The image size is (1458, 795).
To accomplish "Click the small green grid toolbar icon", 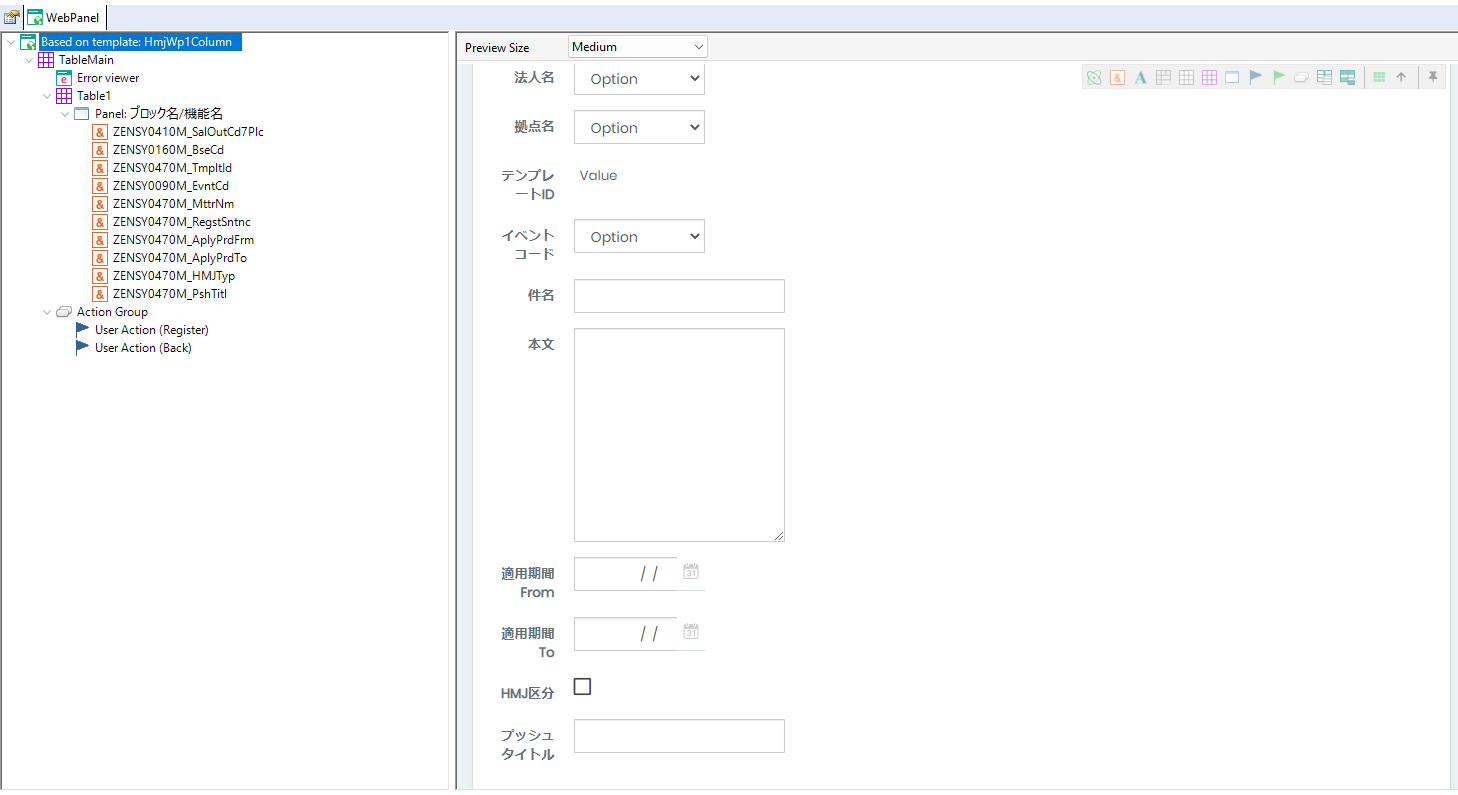I will pyautogui.click(x=1379, y=77).
